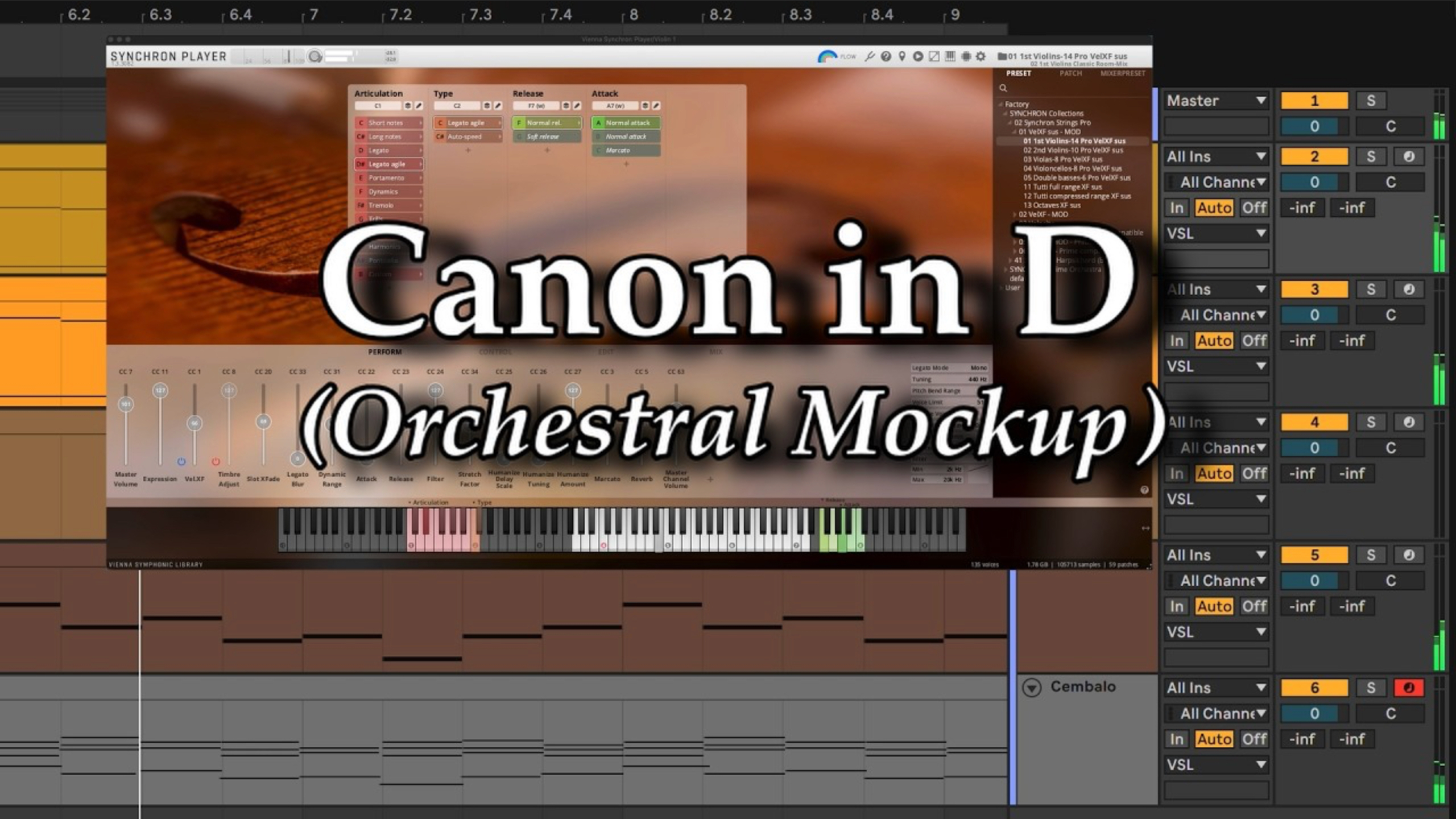The width and height of the screenshot is (1456, 819).
Task: Select the PERFORM tab
Action: pyautogui.click(x=384, y=352)
